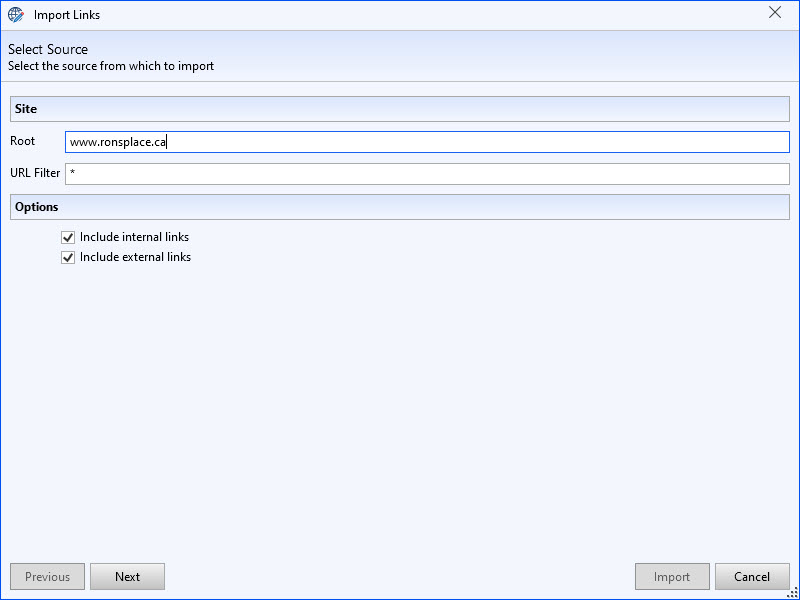The height and width of the screenshot is (600, 800).
Task: Click the Select Source heading
Action: click(48, 49)
